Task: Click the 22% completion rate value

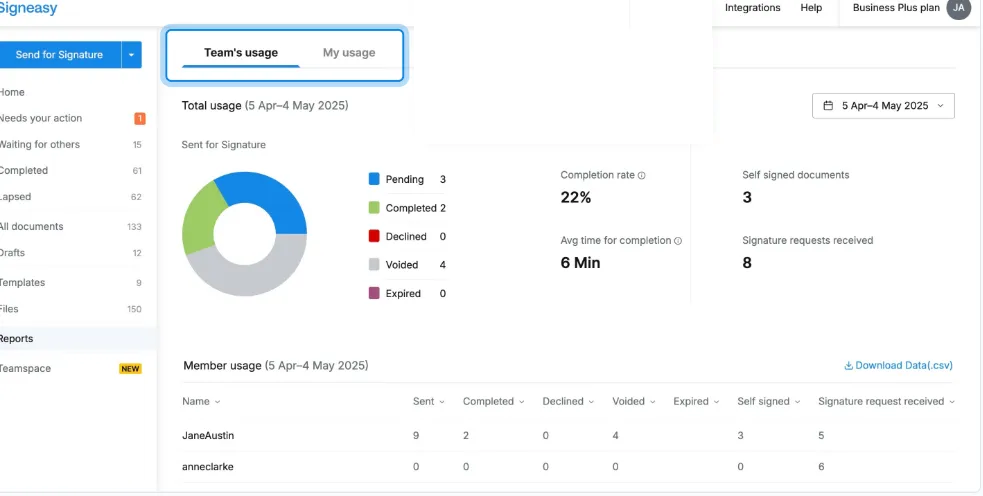Action: (576, 198)
